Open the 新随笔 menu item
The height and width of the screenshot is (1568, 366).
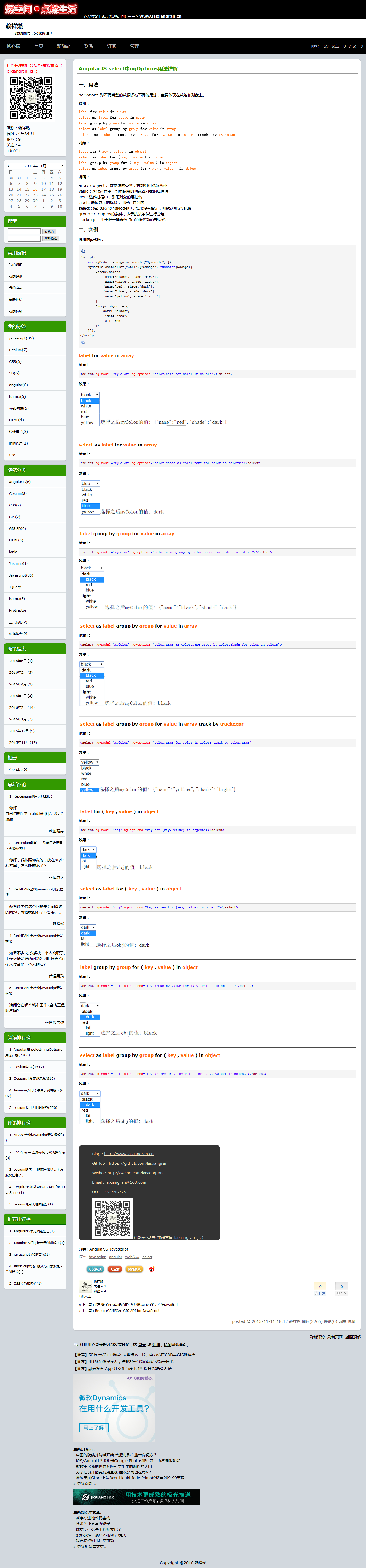pos(64,46)
